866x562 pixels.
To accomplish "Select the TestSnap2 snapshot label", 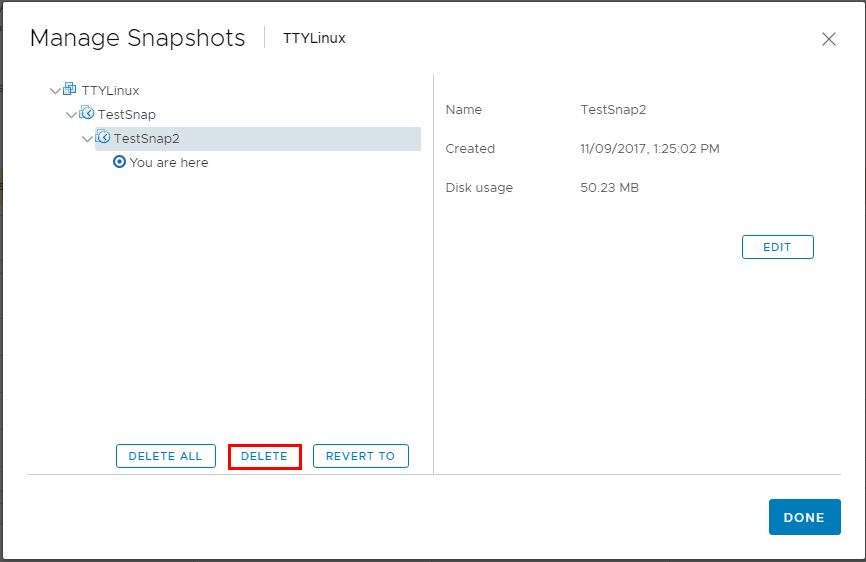I will tap(147, 139).
